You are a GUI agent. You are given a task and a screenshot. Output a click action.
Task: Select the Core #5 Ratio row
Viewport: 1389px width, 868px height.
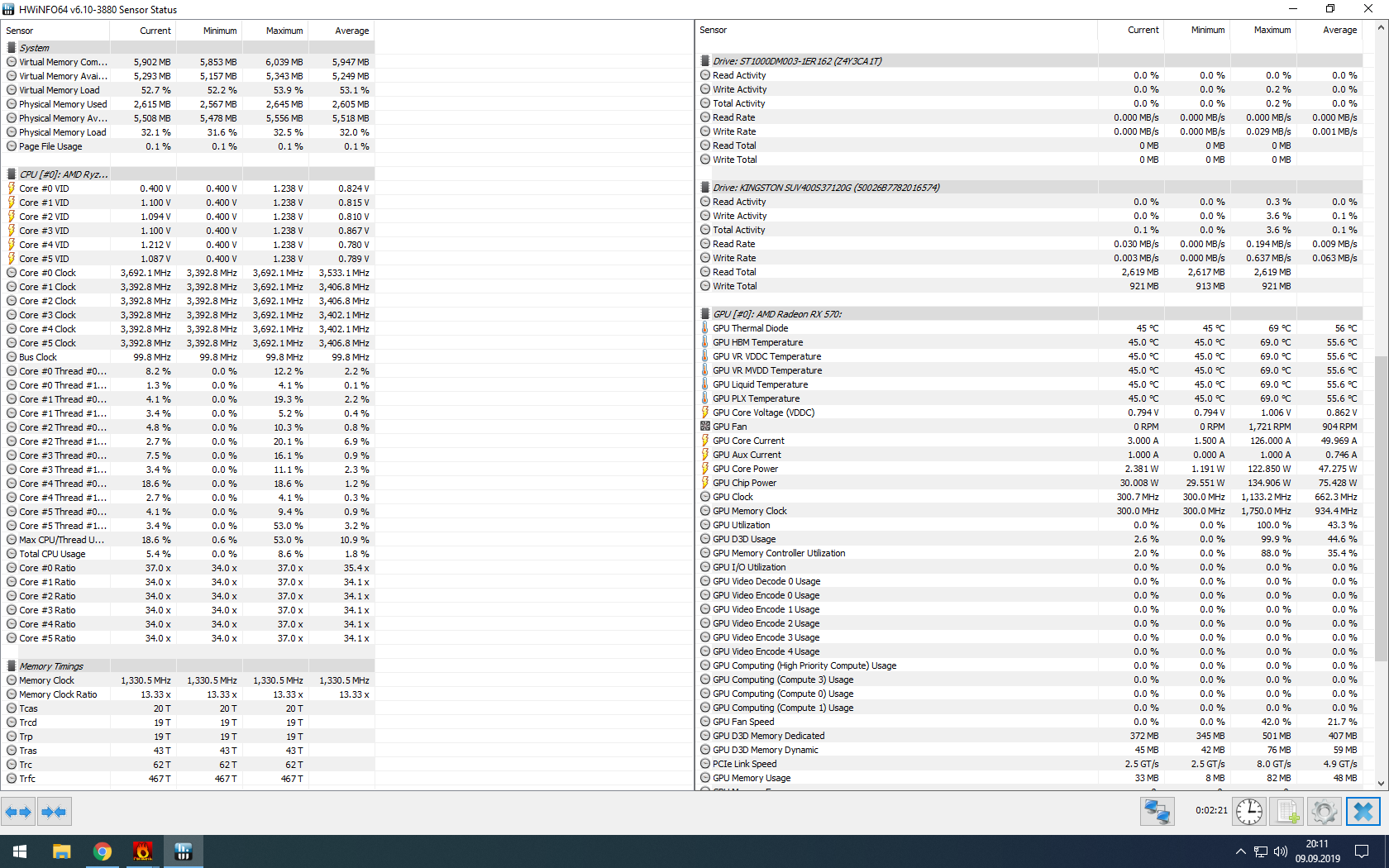tap(189, 638)
